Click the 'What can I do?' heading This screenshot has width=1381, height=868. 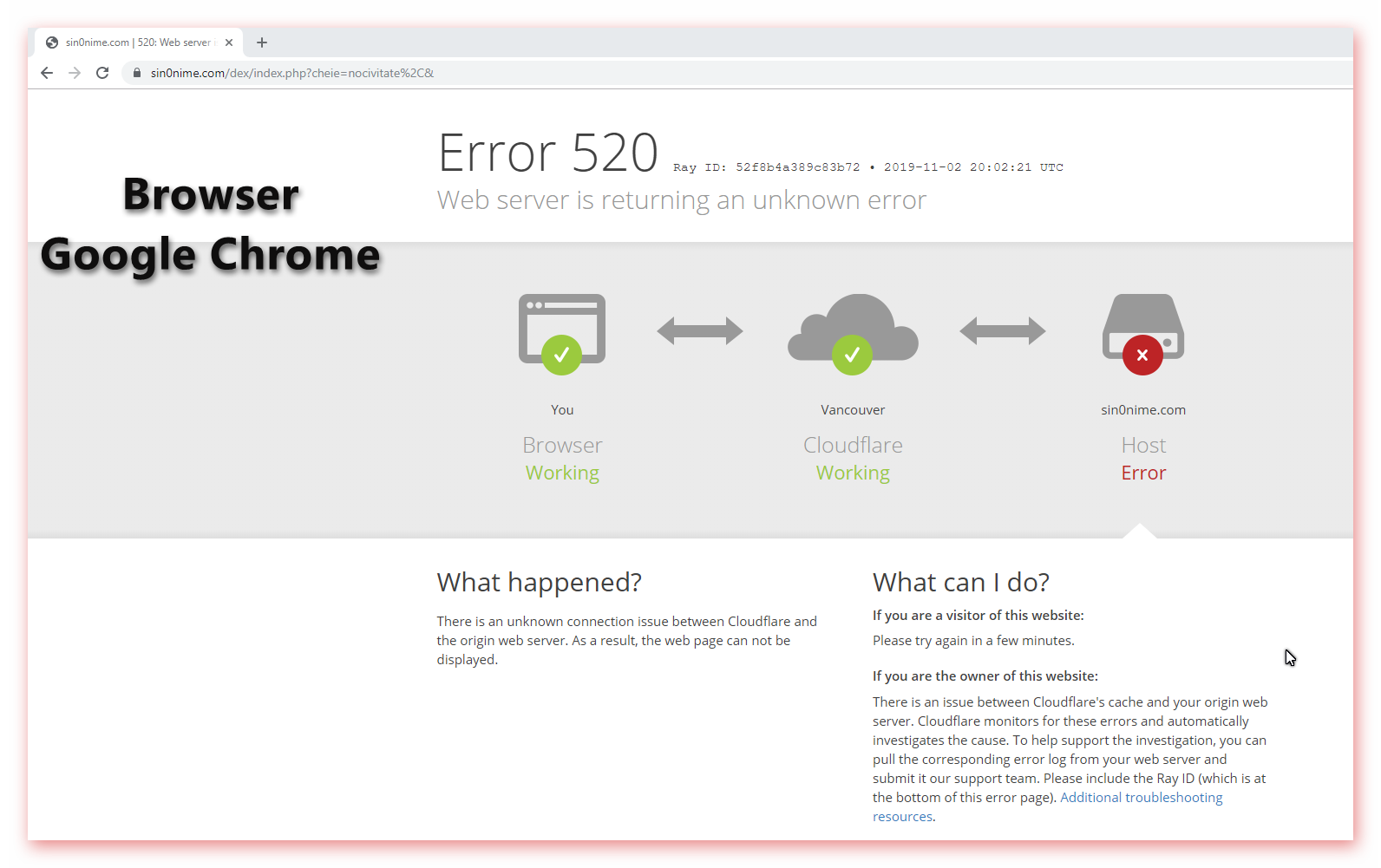tap(961, 583)
